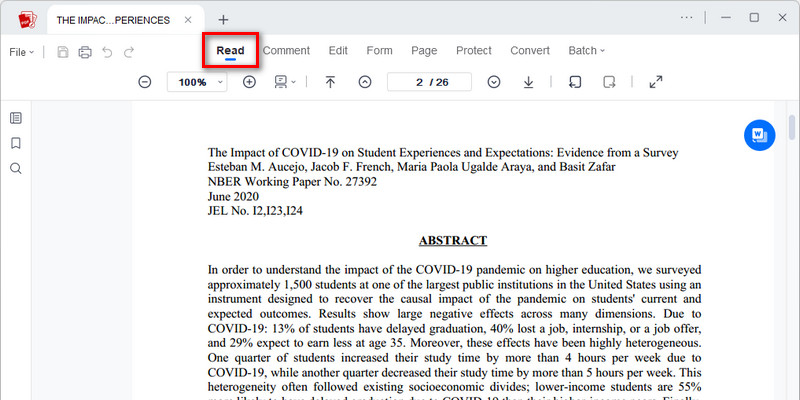Open the 100% zoom level dropdown

(197, 82)
